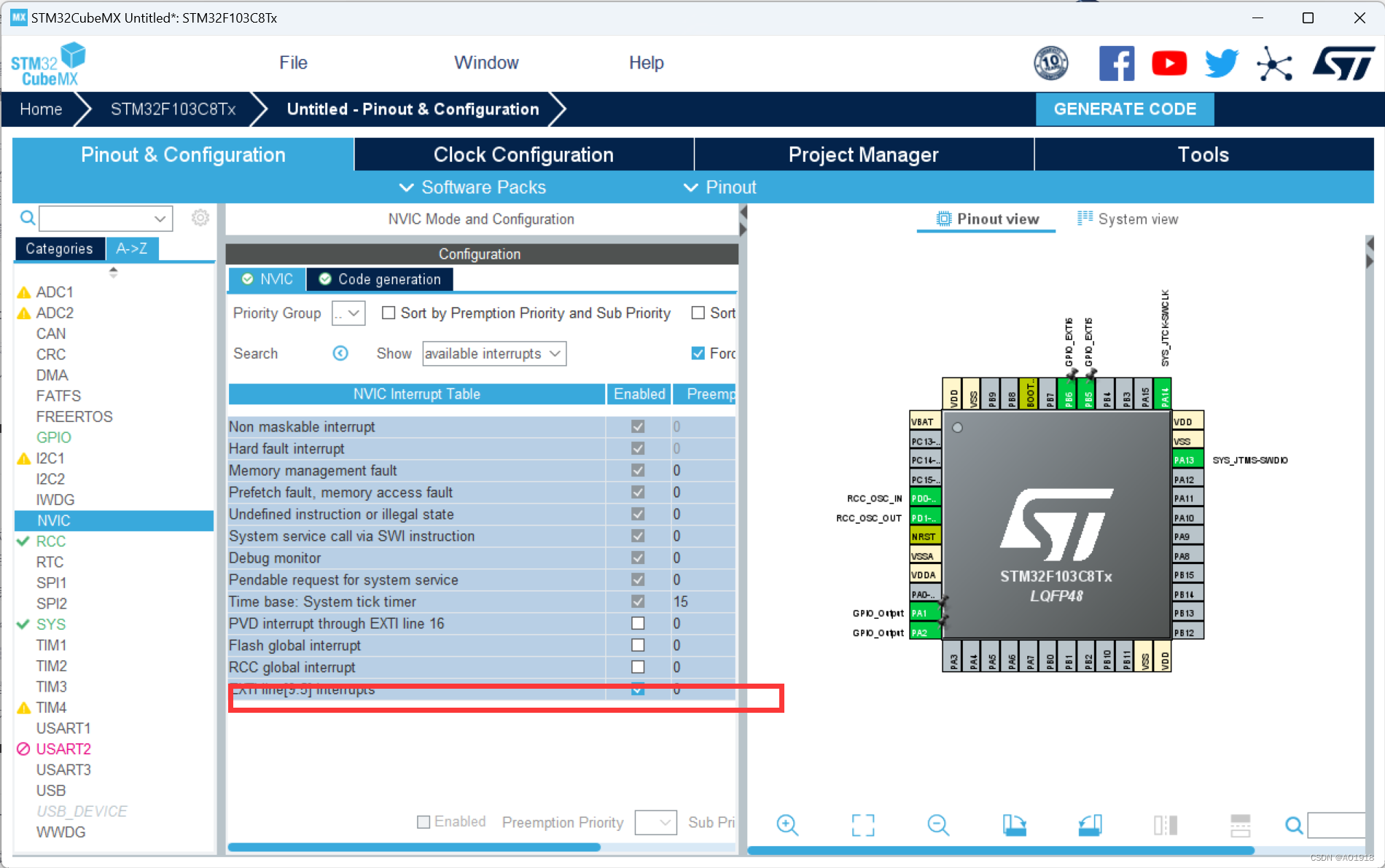Switch to the Tools tab
The height and width of the screenshot is (868, 1385).
coord(1203,155)
